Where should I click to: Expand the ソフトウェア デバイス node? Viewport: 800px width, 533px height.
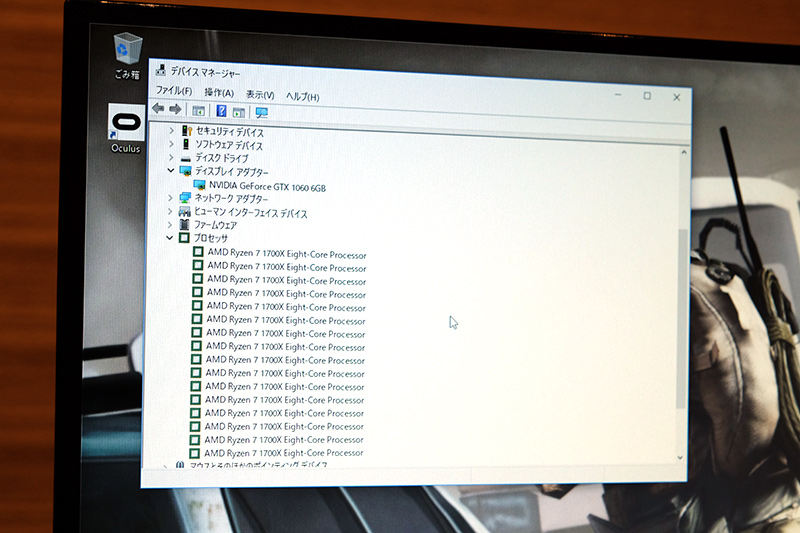pos(171,144)
